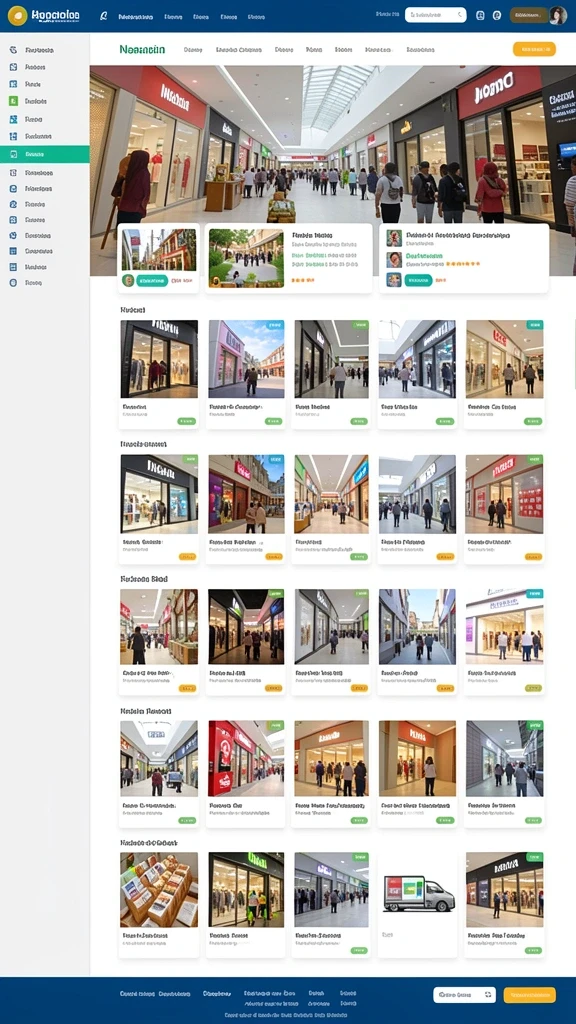Click the orange button in the sub-navigation bar
This screenshot has width=576, height=1024.
coord(534,49)
